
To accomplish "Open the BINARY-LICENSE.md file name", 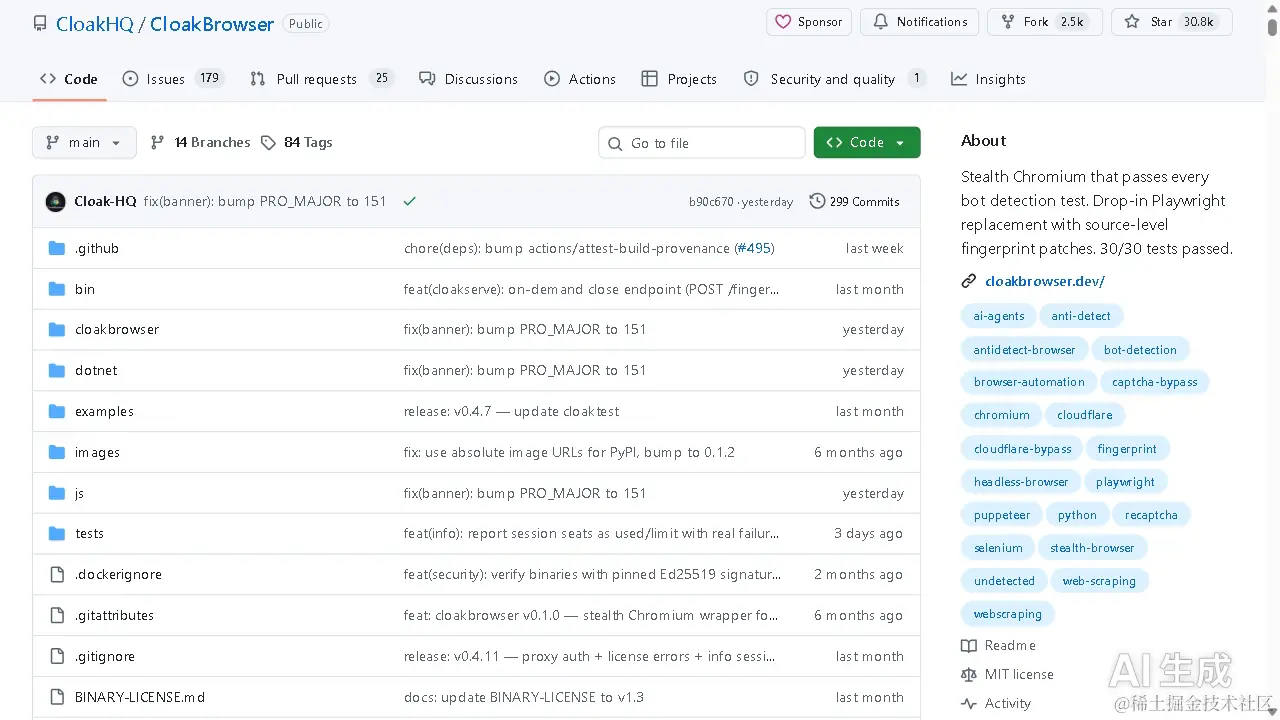I will (140, 697).
